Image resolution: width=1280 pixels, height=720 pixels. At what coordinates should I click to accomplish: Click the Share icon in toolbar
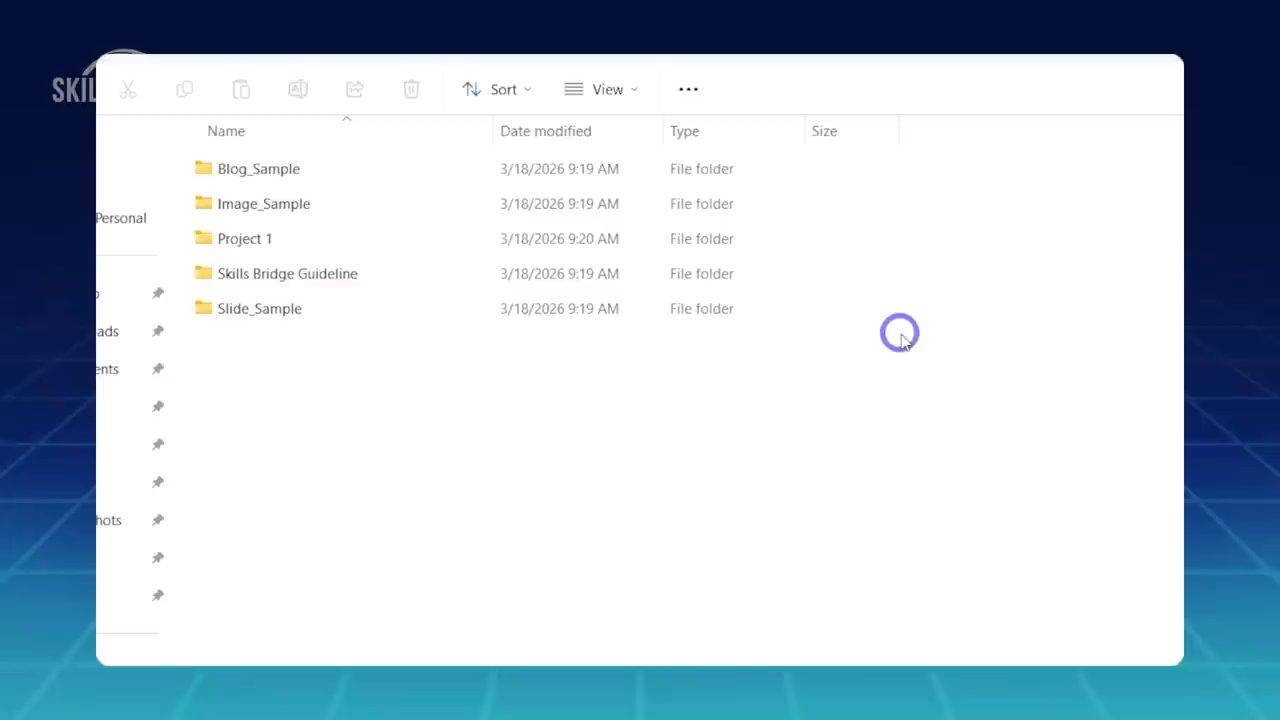click(354, 90)
